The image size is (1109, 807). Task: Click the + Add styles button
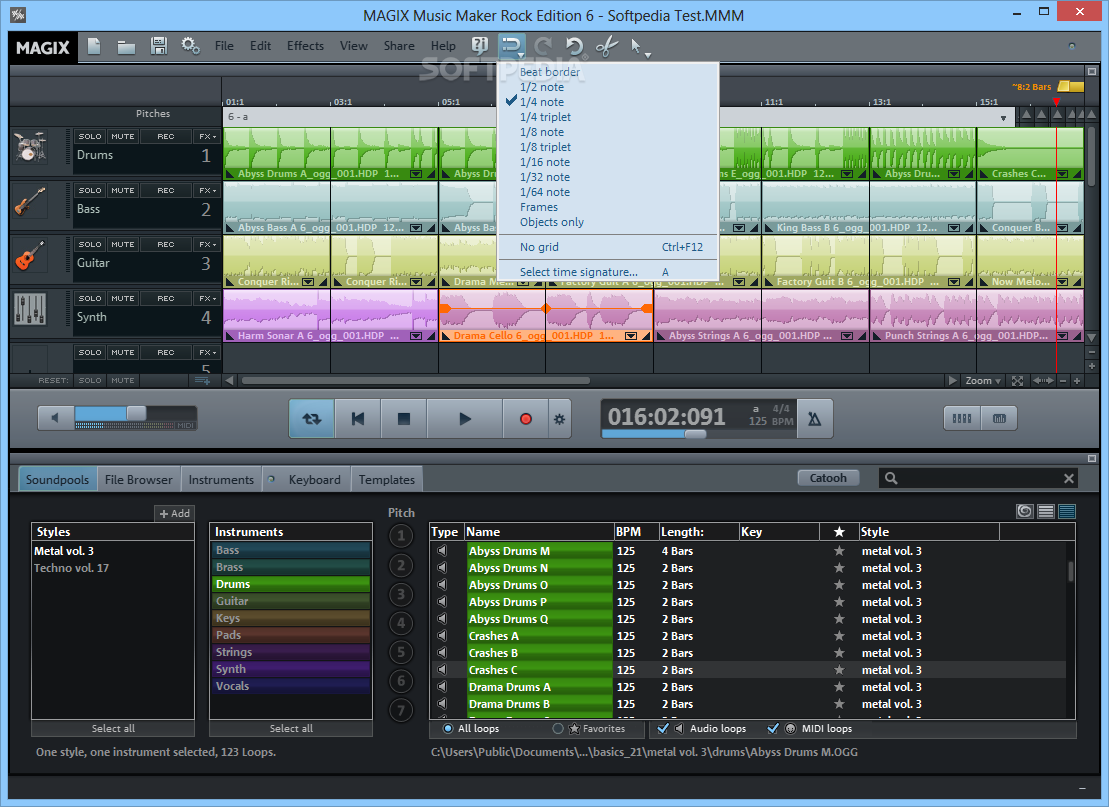pos(175,513)
